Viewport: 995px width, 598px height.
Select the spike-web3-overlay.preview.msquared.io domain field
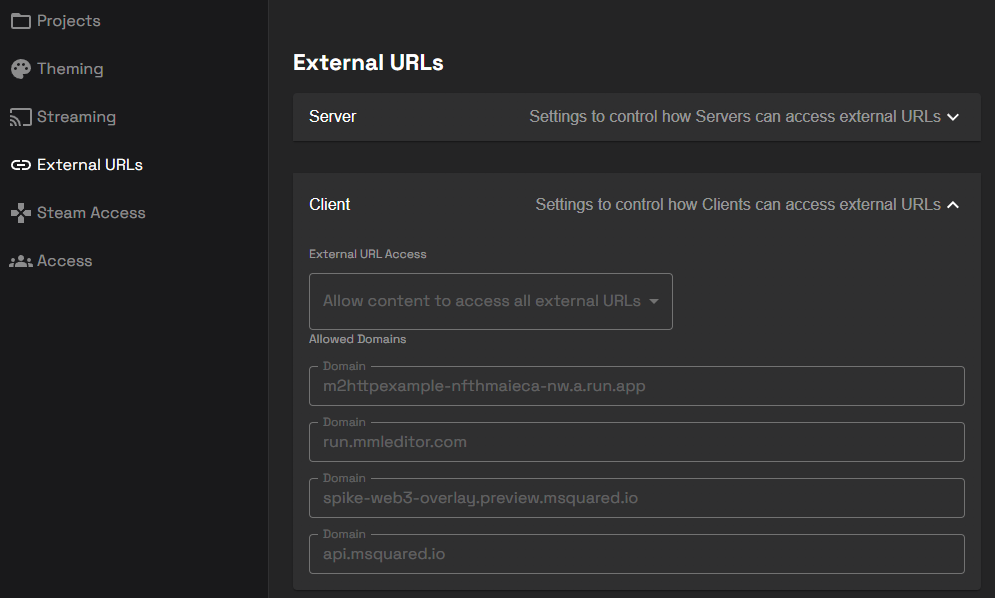point(636,498)
